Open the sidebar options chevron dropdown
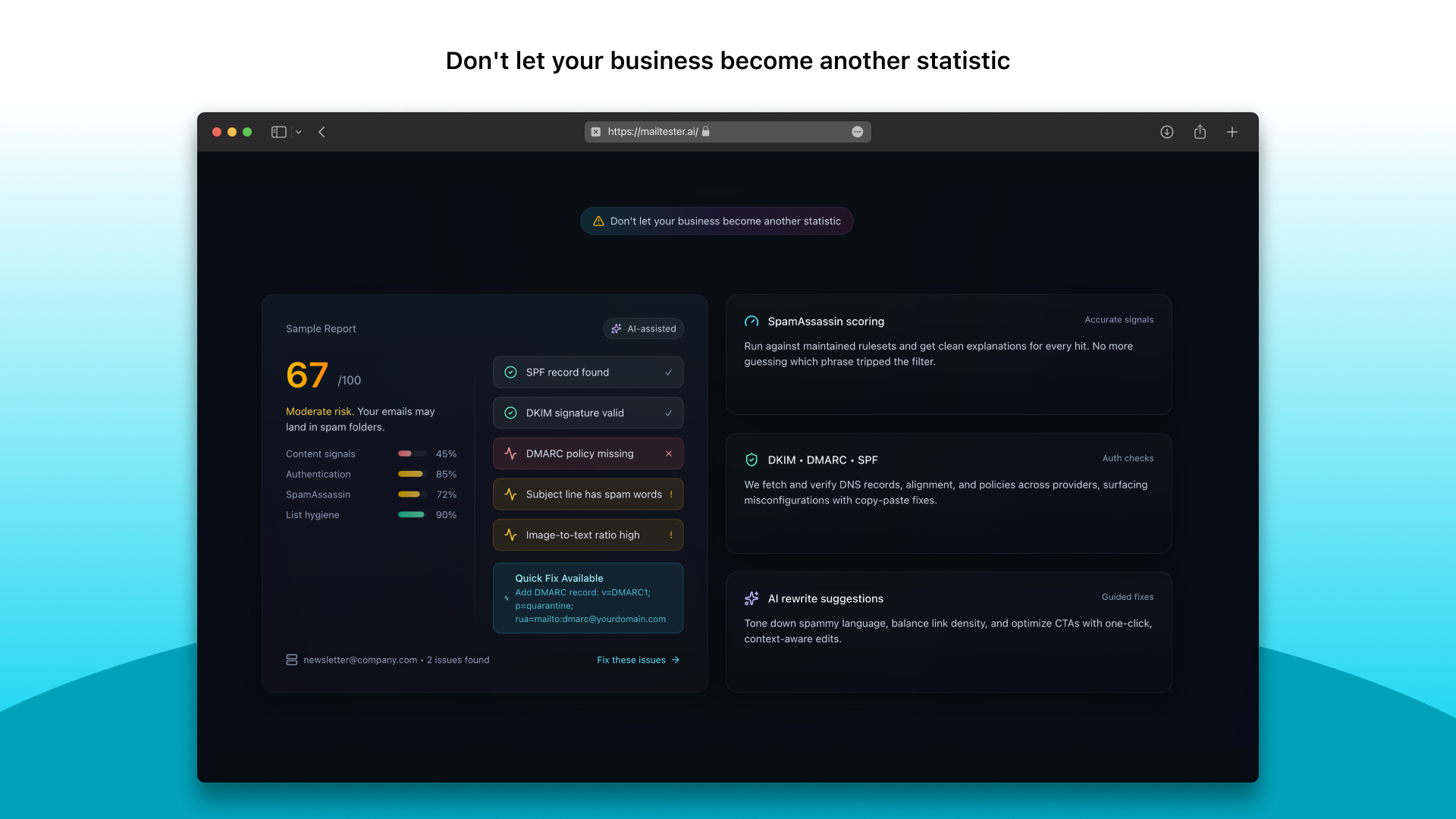 tap(298, 131)
